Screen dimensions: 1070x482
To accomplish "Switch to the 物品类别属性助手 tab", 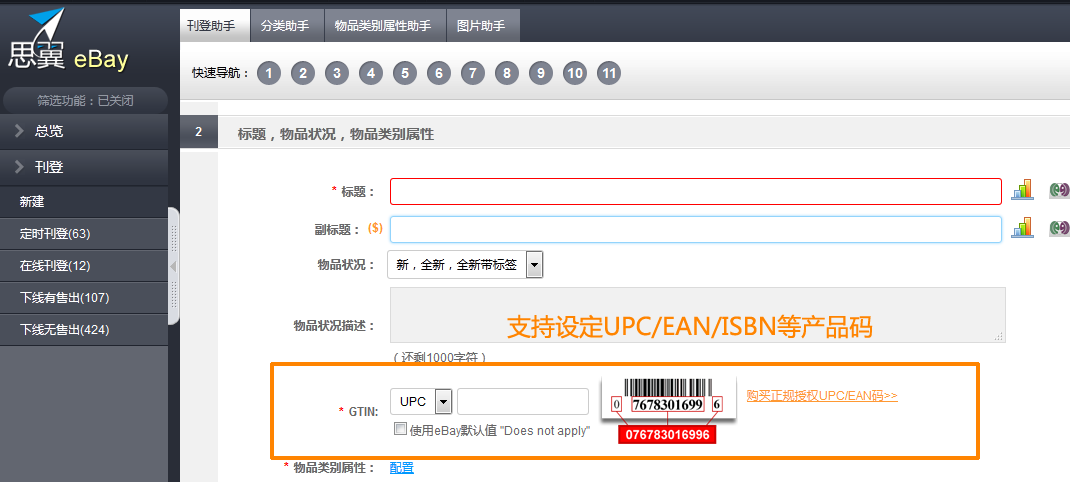I will [x=385, y=26].
